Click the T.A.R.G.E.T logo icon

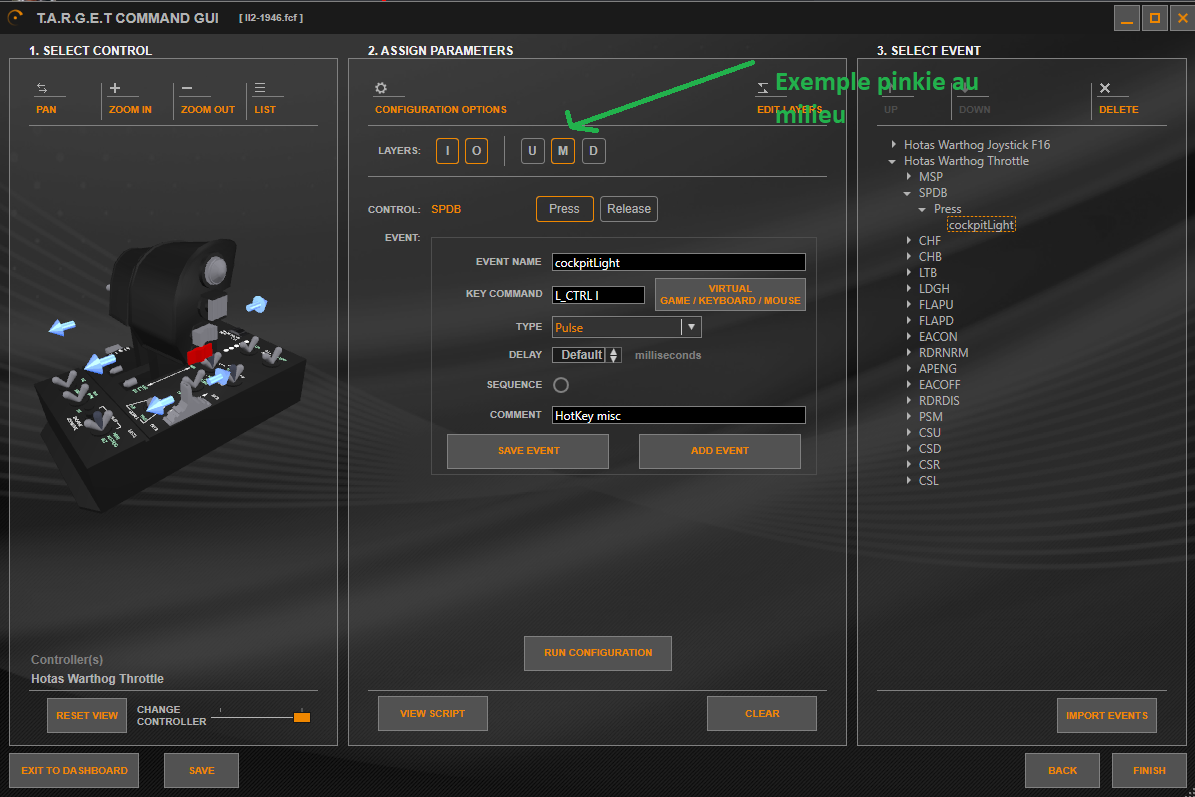click(15, 17)
